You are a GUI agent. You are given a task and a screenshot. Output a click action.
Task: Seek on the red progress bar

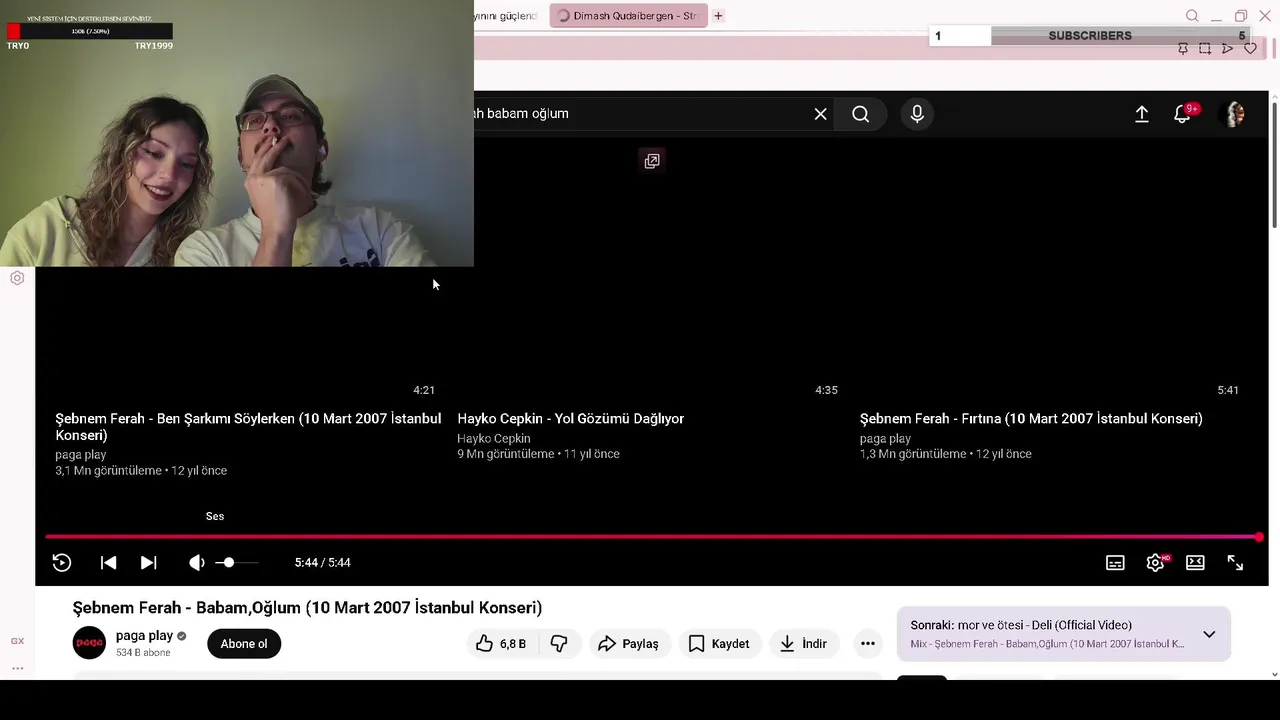652,537
